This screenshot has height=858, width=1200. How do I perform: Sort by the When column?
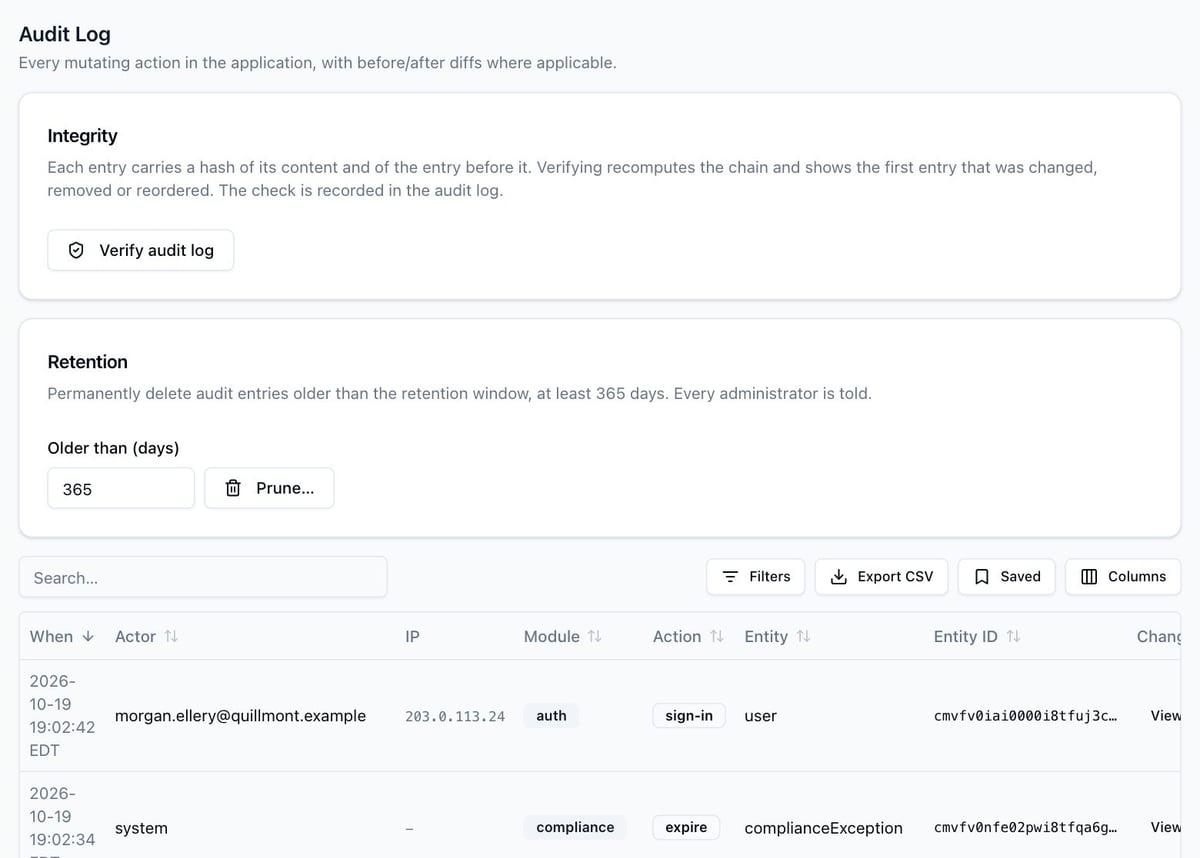(x=62, y=636)
